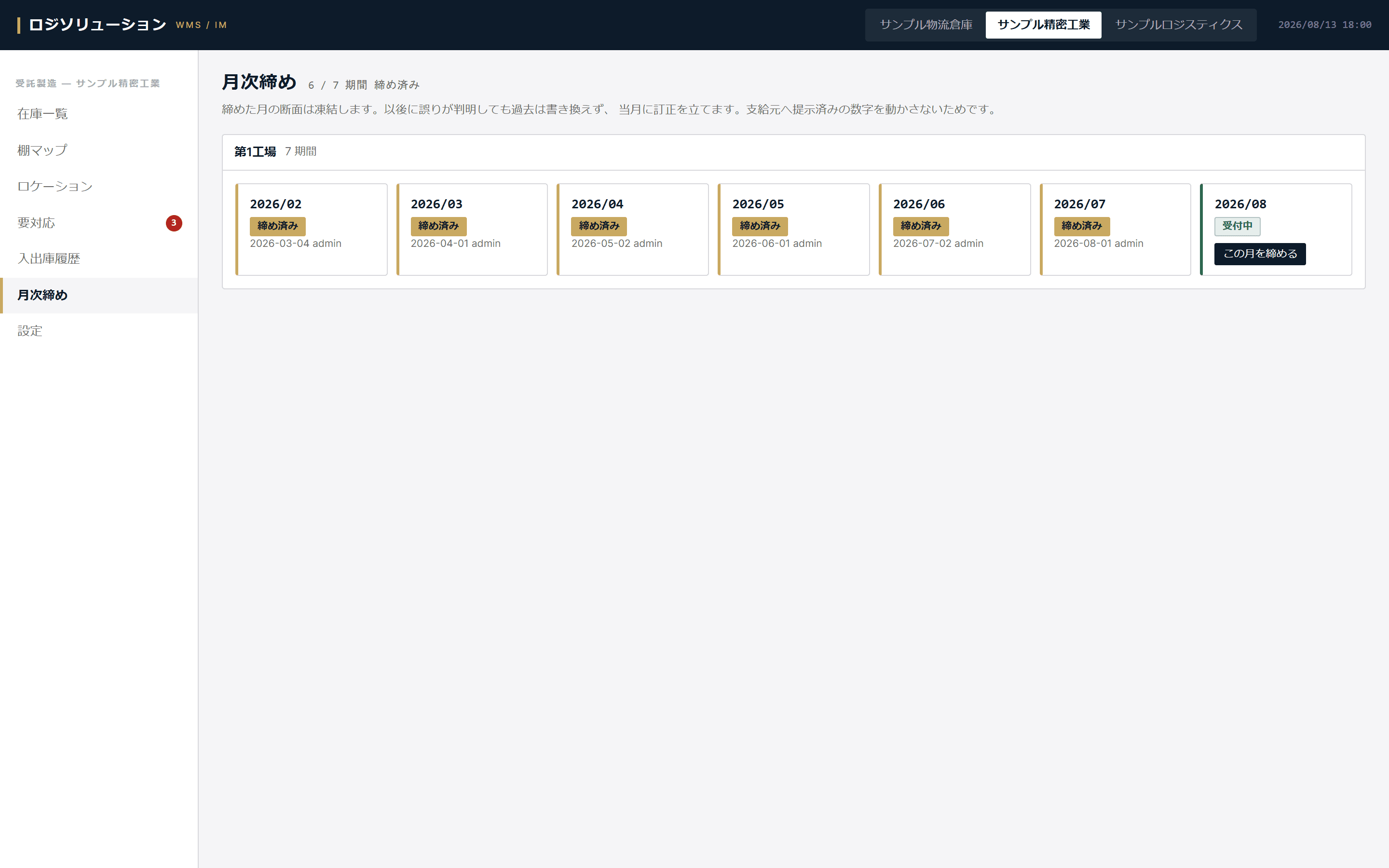The width and height of the screenshot is (1389, 868).
Task: Select 月次締め sidebar item
Action: click(x=99, y=295)
